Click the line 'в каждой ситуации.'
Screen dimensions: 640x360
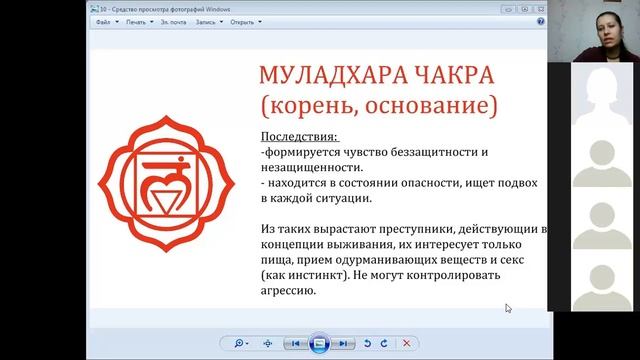tap(316, 198)
